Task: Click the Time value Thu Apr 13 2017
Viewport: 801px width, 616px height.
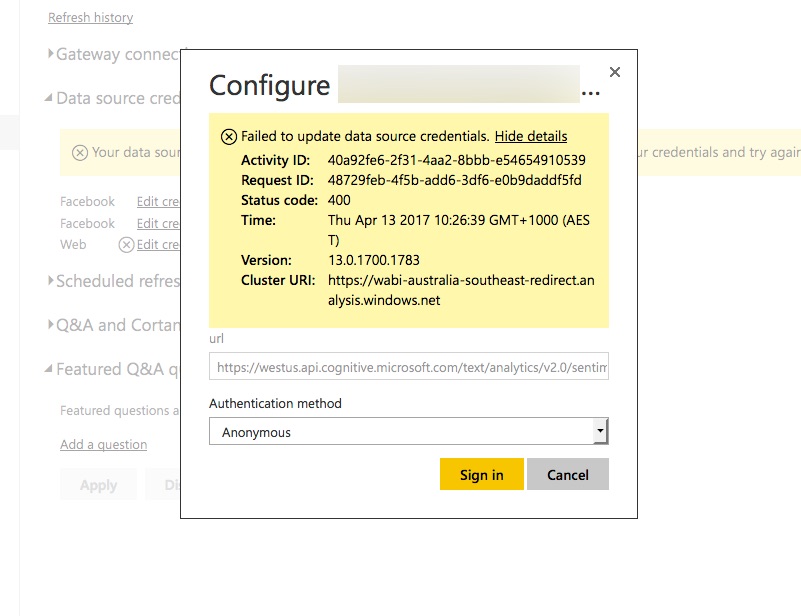Action: [459, 230]
